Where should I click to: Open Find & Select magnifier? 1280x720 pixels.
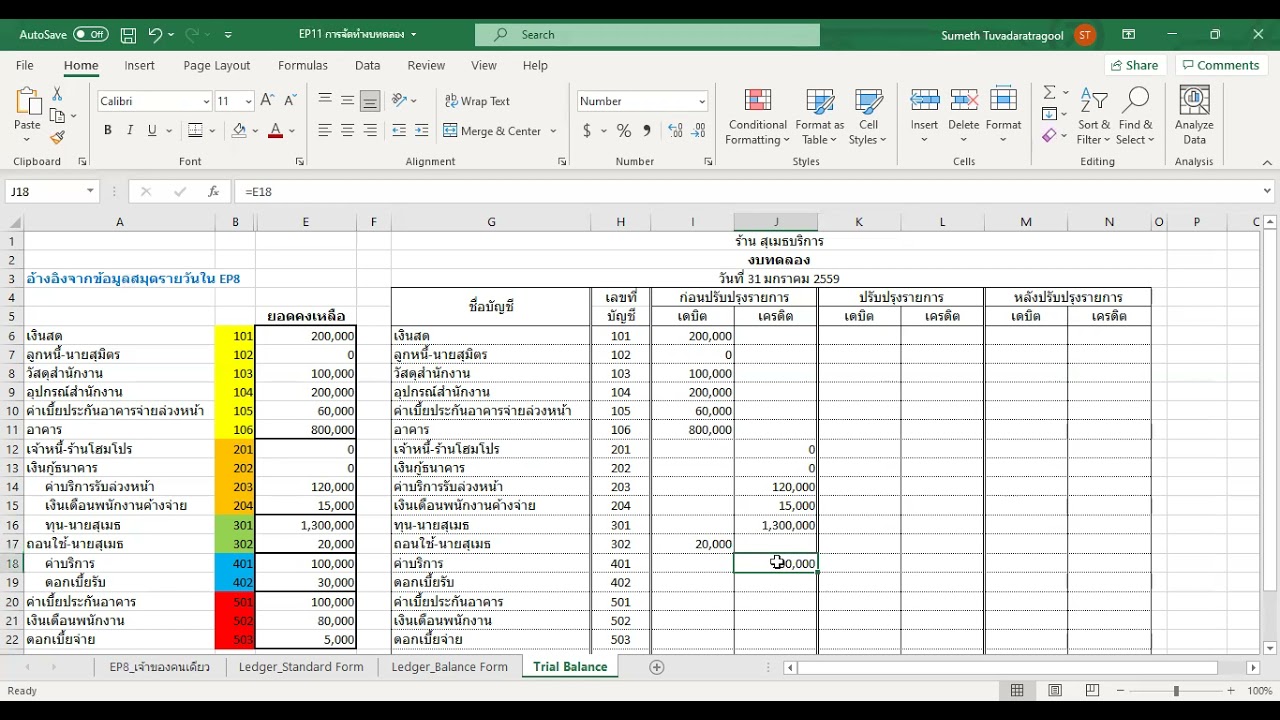tap(1135, 117)
